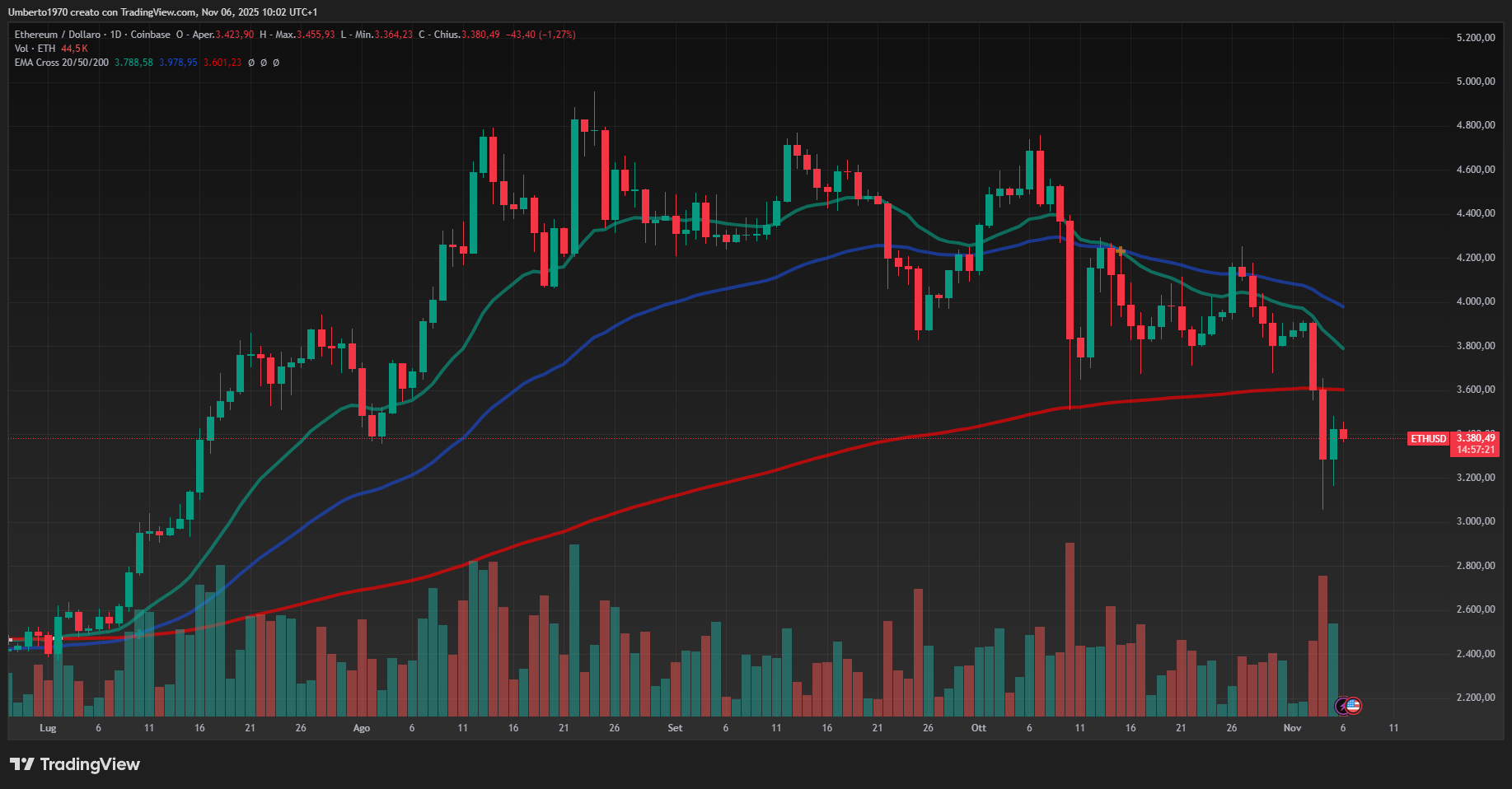1512x789 pixels.
Task: Click the legend close value after 'C - Chius.'
Action: [x=480, y=35]
